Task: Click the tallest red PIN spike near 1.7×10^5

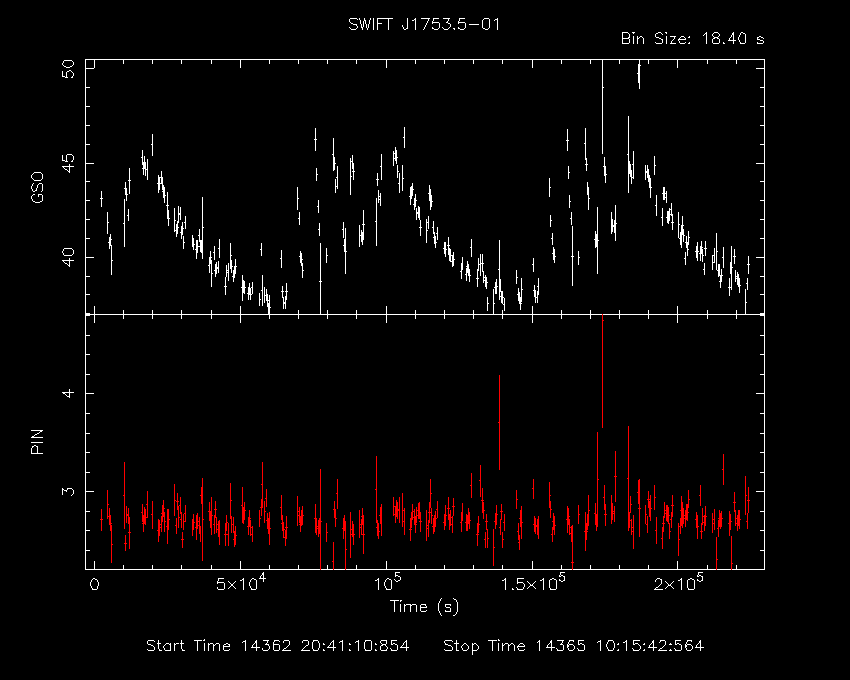Action: tap(602, 371)
